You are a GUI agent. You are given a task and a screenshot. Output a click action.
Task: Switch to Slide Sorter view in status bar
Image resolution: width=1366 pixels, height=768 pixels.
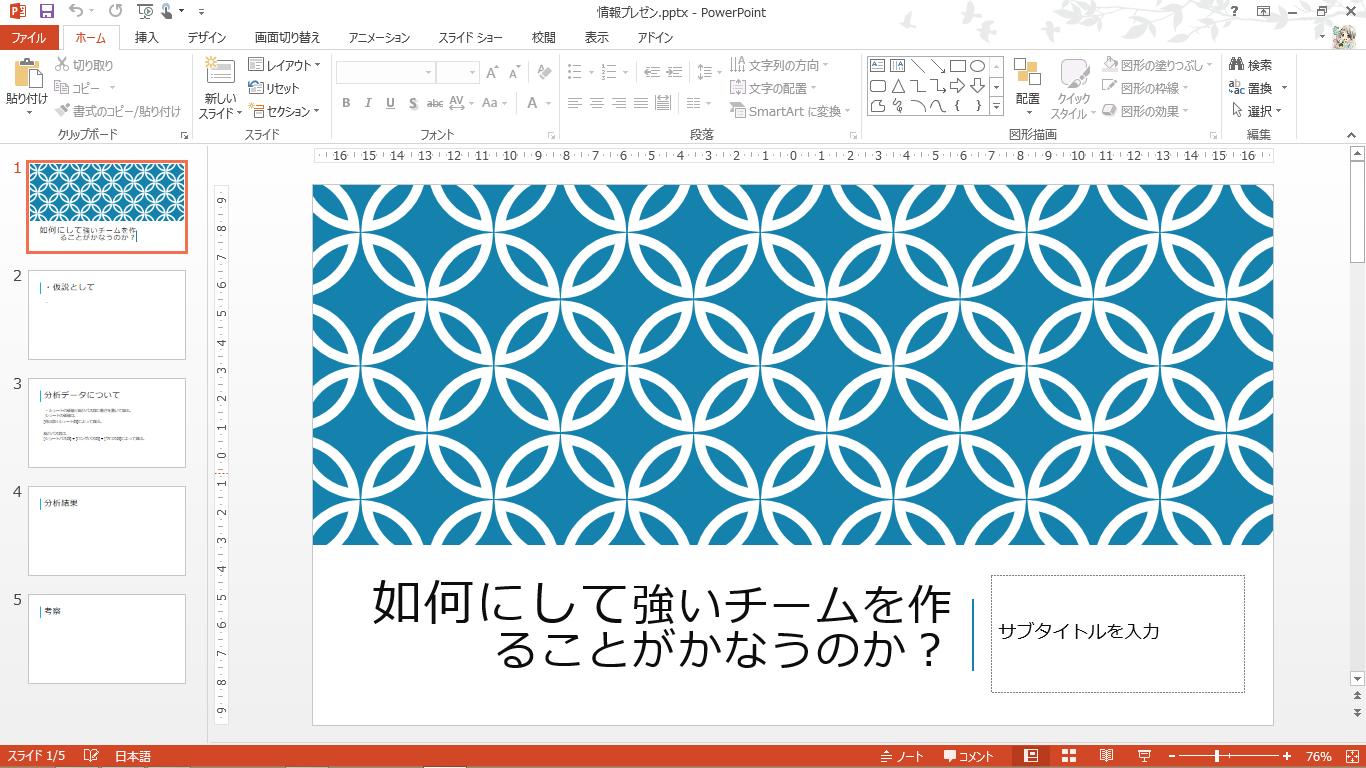tap(1068, 756)
